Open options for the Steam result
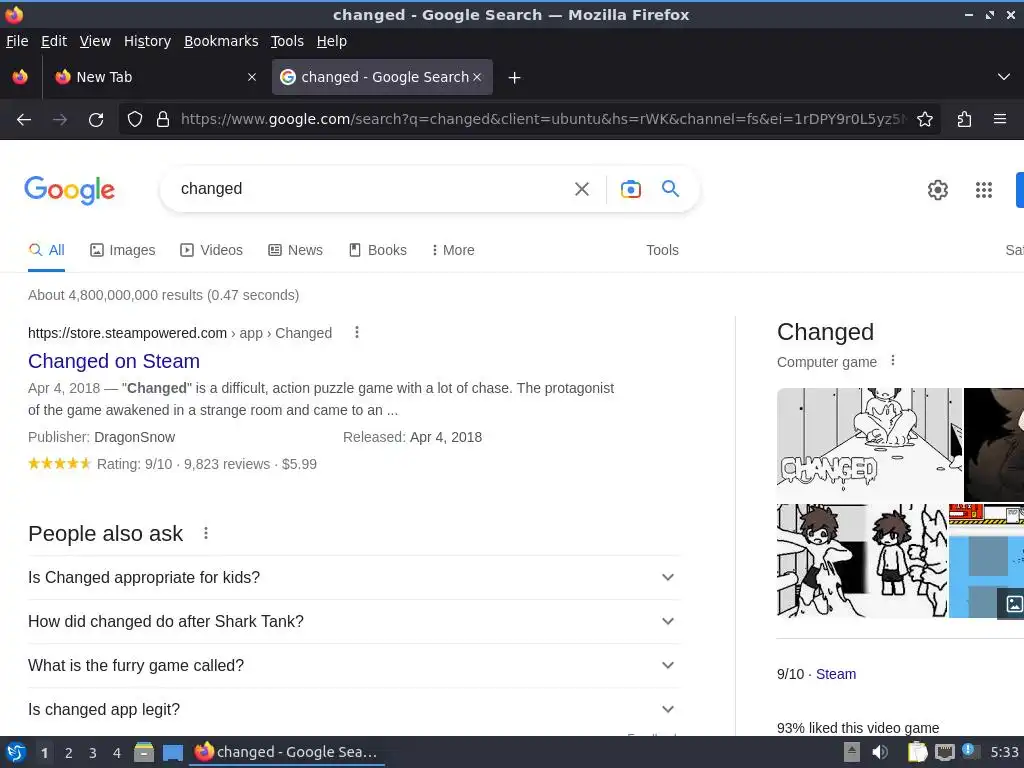 [x=357, y=332]
